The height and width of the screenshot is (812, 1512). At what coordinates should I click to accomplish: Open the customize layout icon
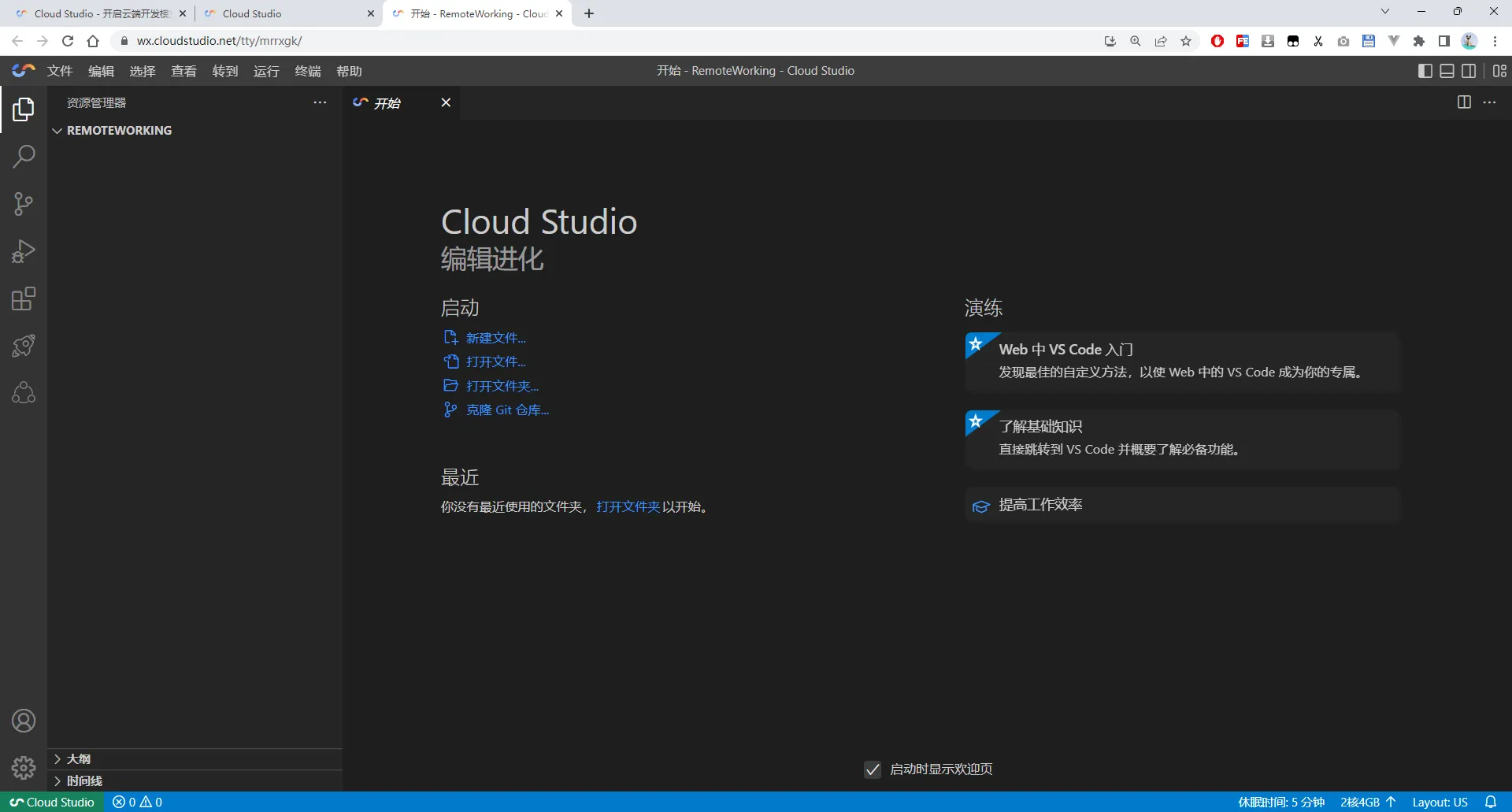coord(1499,70)
